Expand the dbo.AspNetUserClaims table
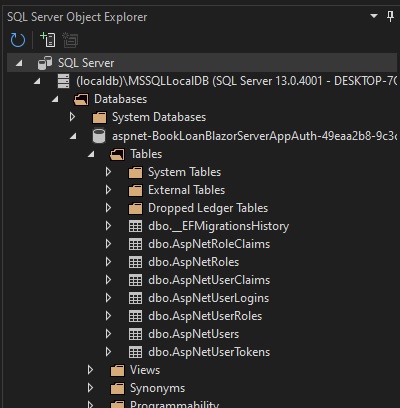 click(x=108, y=280)
